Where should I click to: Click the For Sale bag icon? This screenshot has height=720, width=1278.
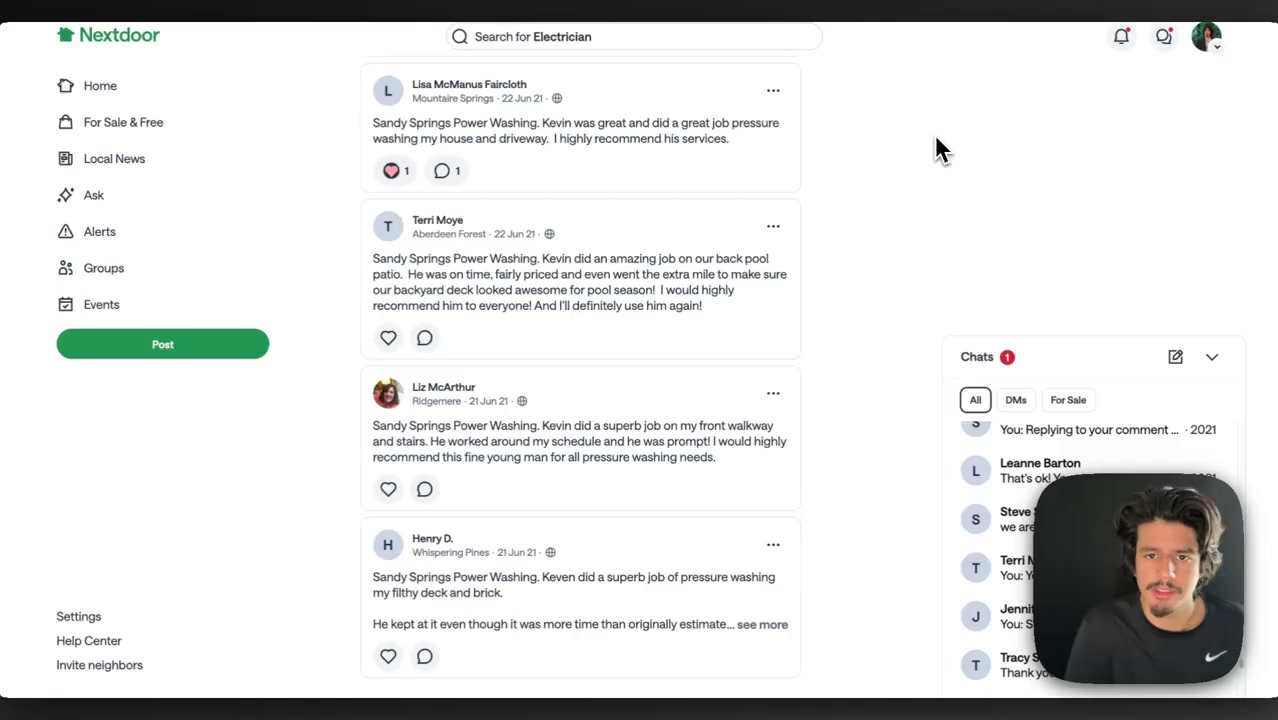[65, 122]
